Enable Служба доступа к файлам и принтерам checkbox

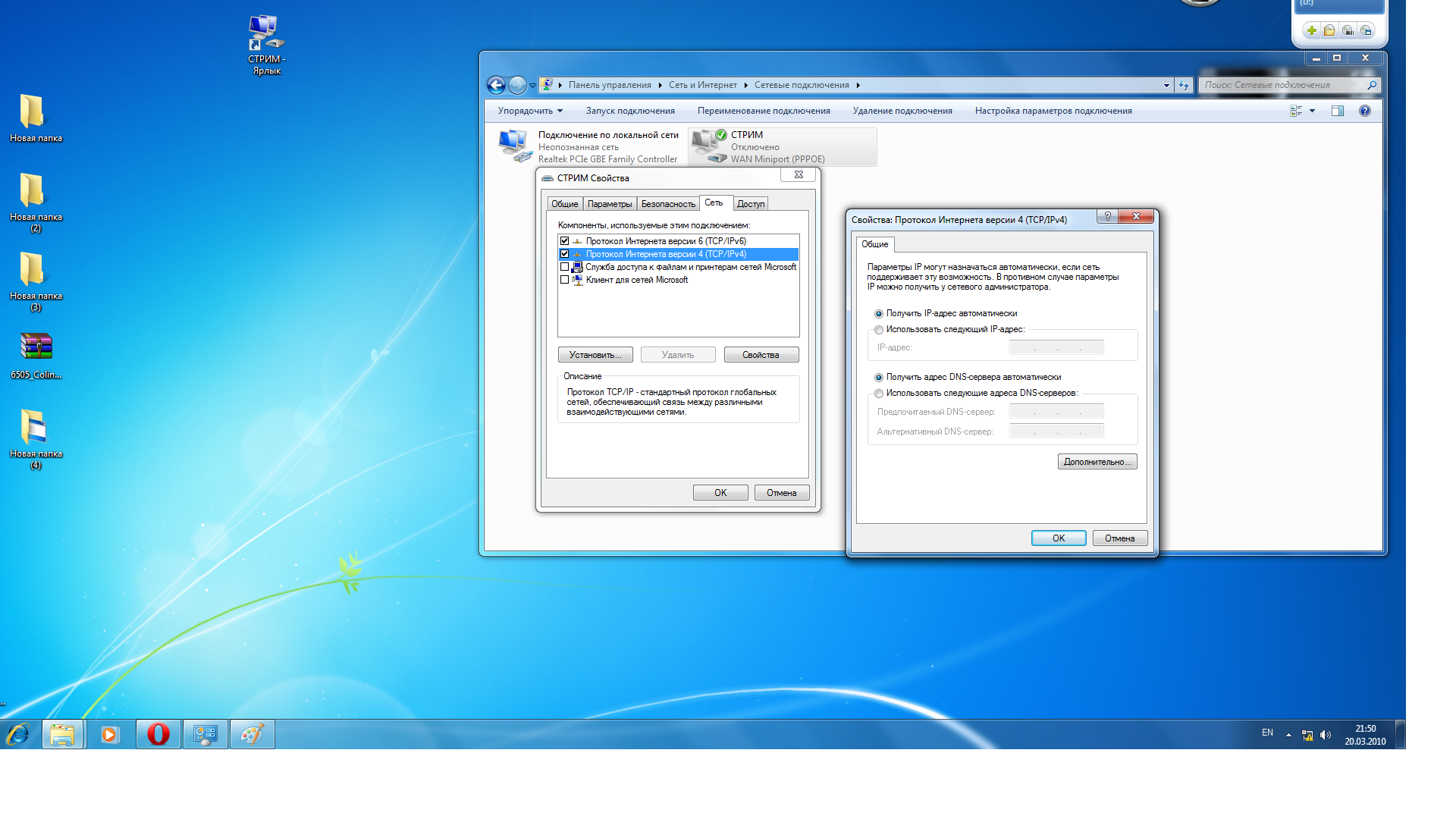[564, 267]
